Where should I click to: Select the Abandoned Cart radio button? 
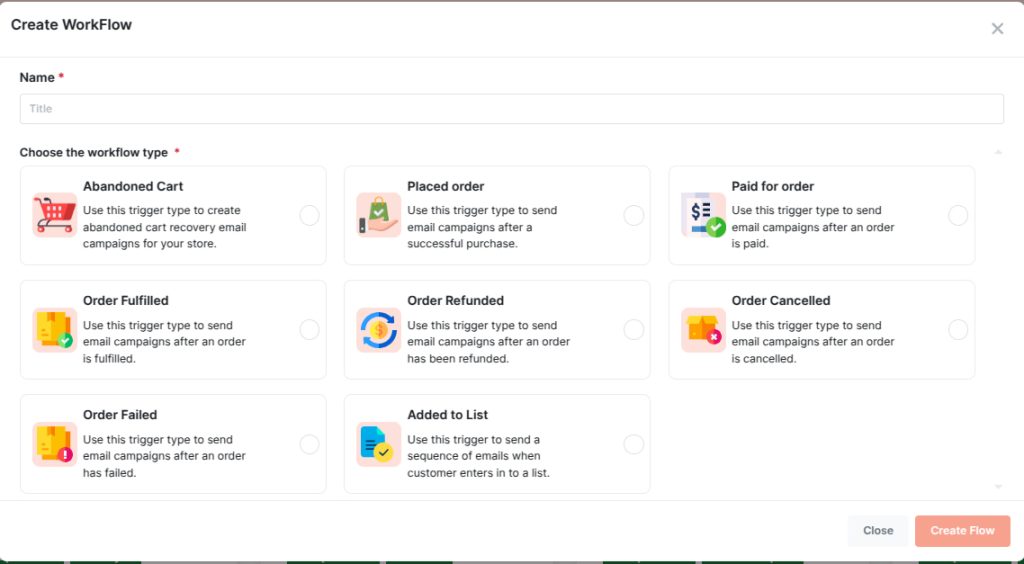(x=310, y=215)
